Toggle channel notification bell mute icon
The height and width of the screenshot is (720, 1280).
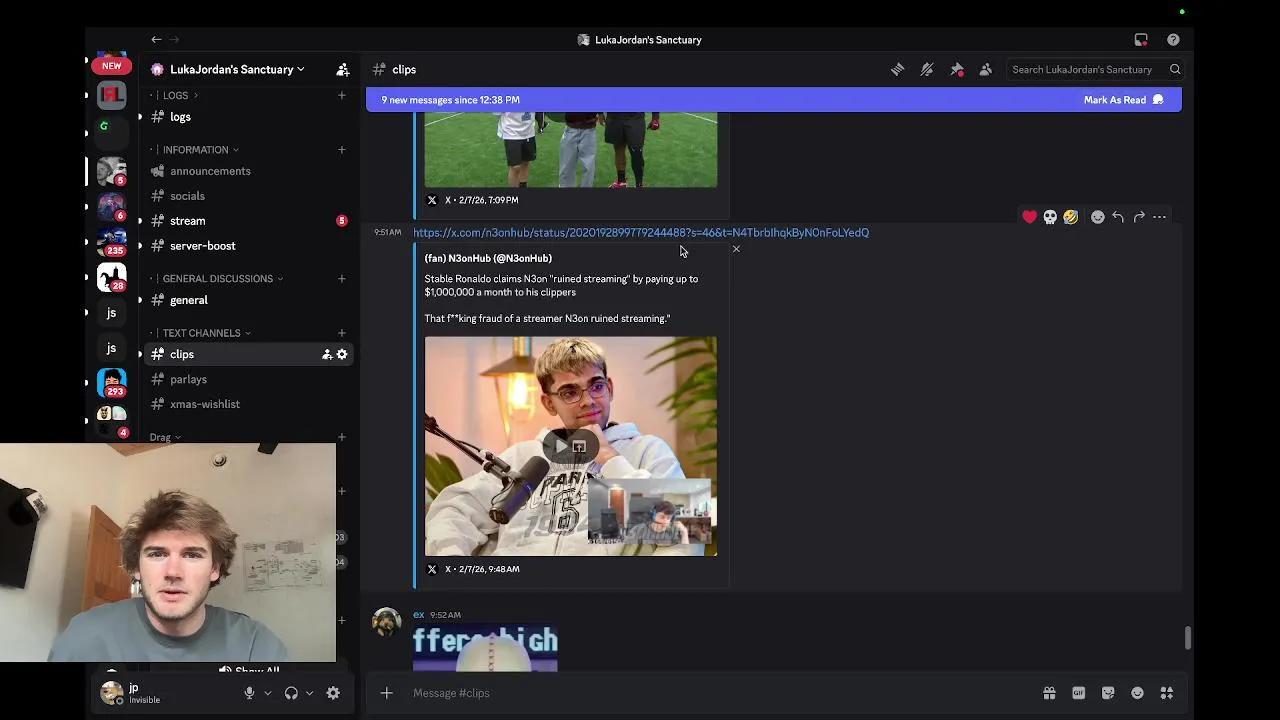(927, 69)
